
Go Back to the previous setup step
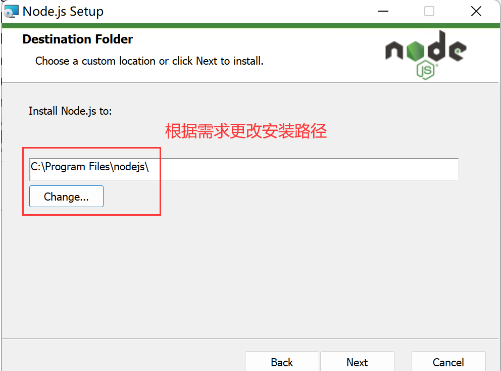click(282, 362)
